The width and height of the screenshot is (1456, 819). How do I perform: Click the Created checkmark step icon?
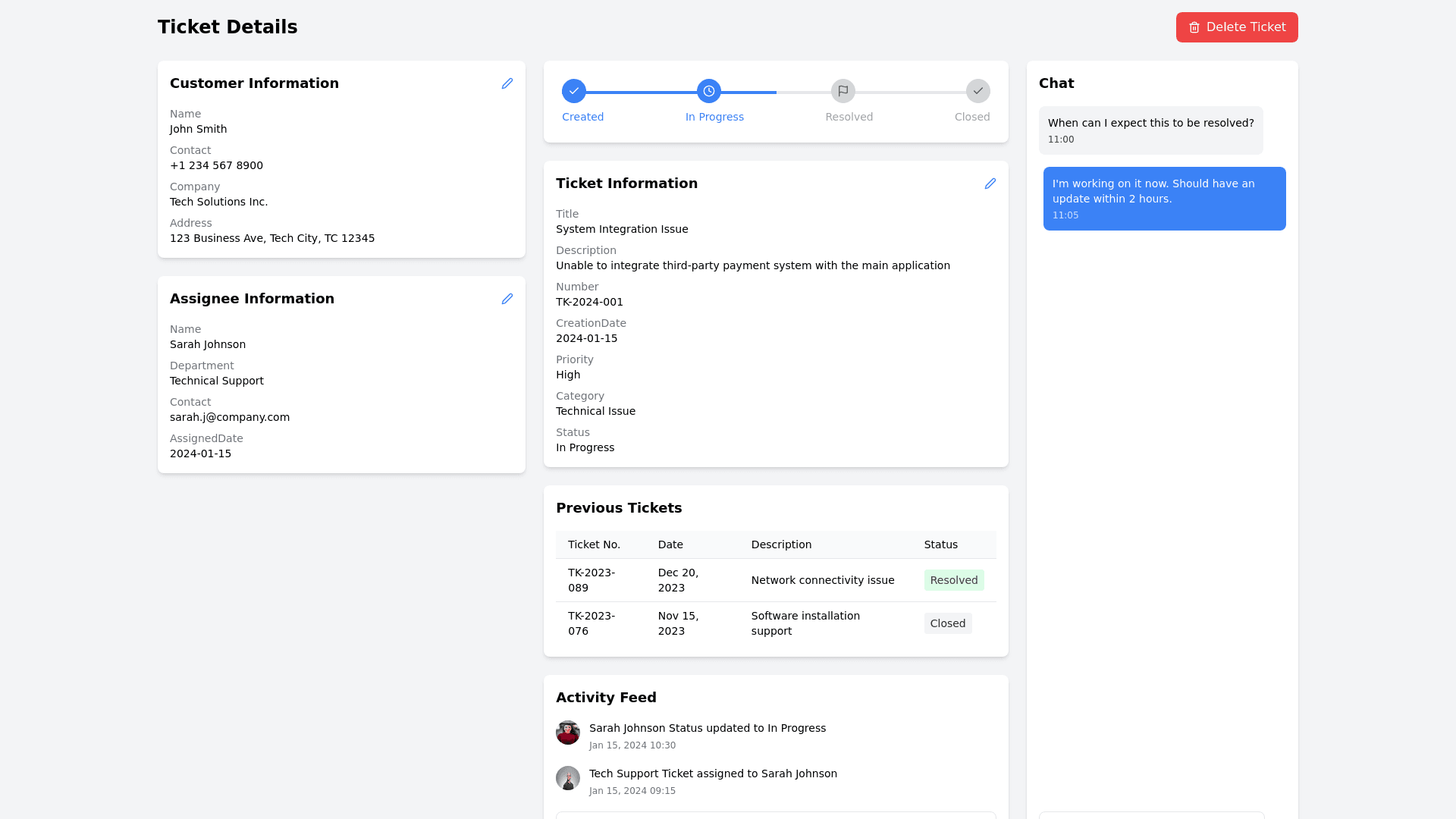pyautogui.click(x=574, y=91)
